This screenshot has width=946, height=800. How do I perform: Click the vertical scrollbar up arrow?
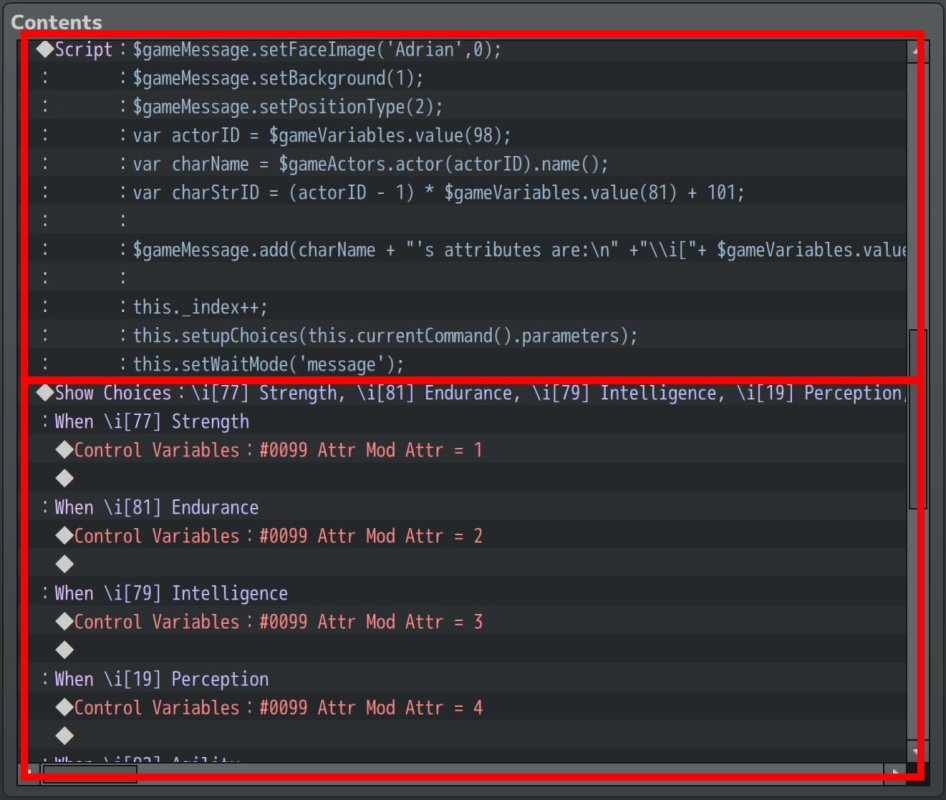tap(916, 51)
